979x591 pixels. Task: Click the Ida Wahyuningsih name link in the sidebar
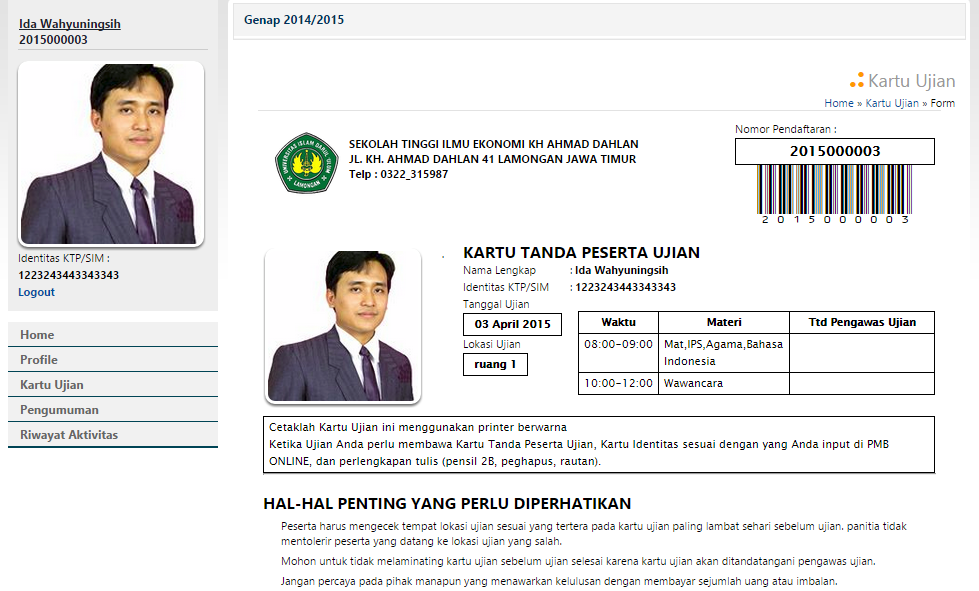[70, 24]
